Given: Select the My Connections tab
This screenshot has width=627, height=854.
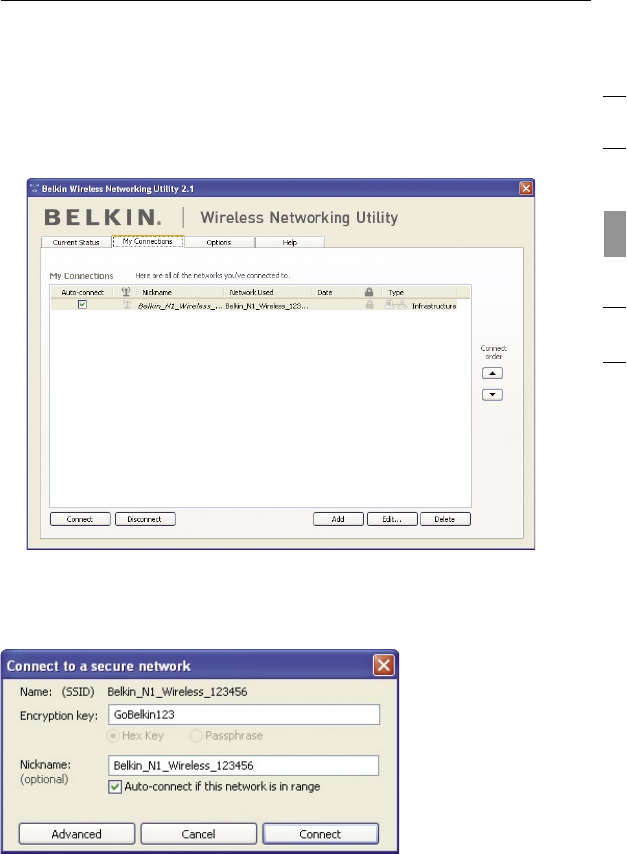Looking at the screenshot, I should coord(148,241).
